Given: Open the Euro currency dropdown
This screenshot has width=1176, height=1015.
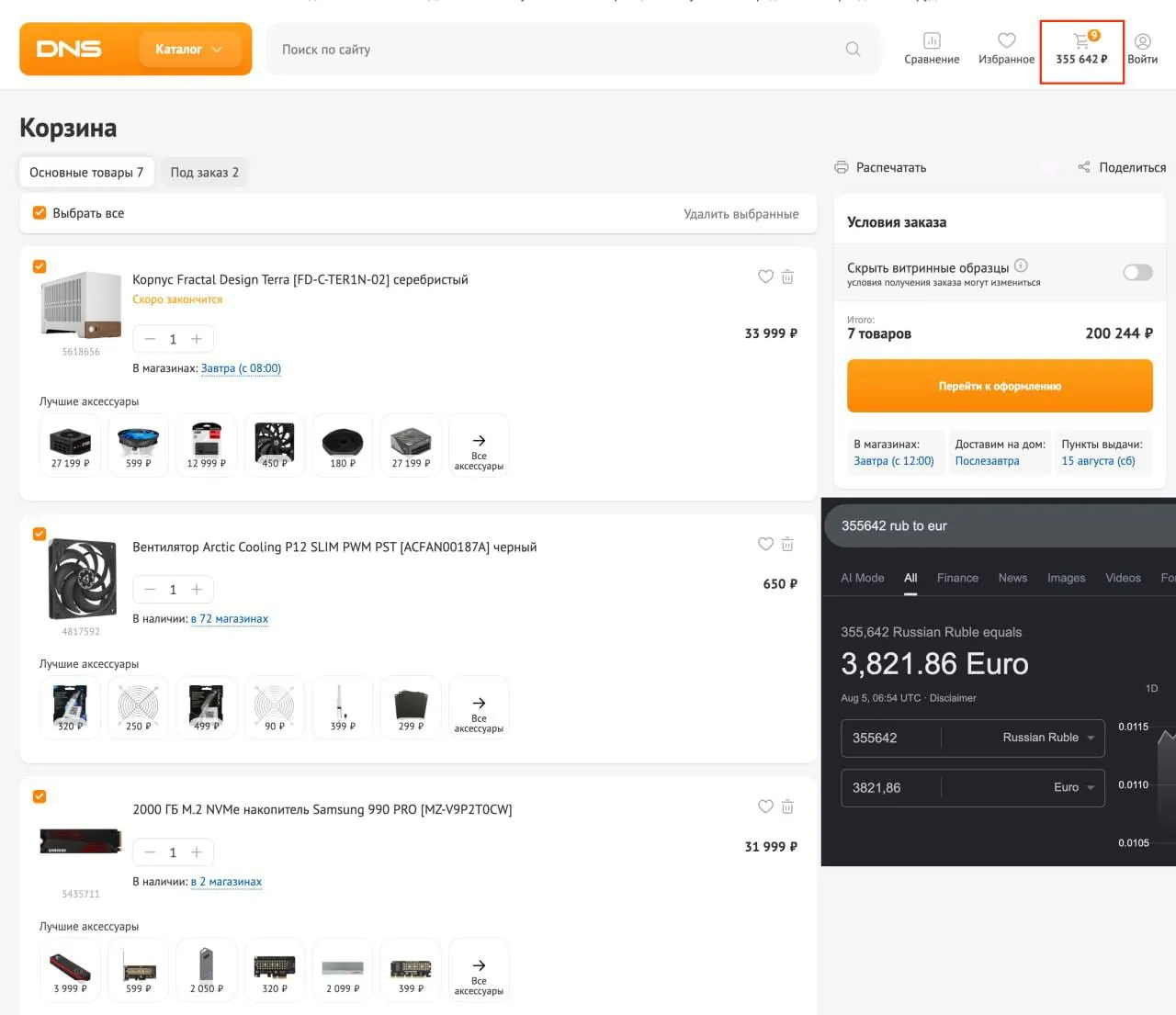Looking at the screenshot, I should (1074, 787).
